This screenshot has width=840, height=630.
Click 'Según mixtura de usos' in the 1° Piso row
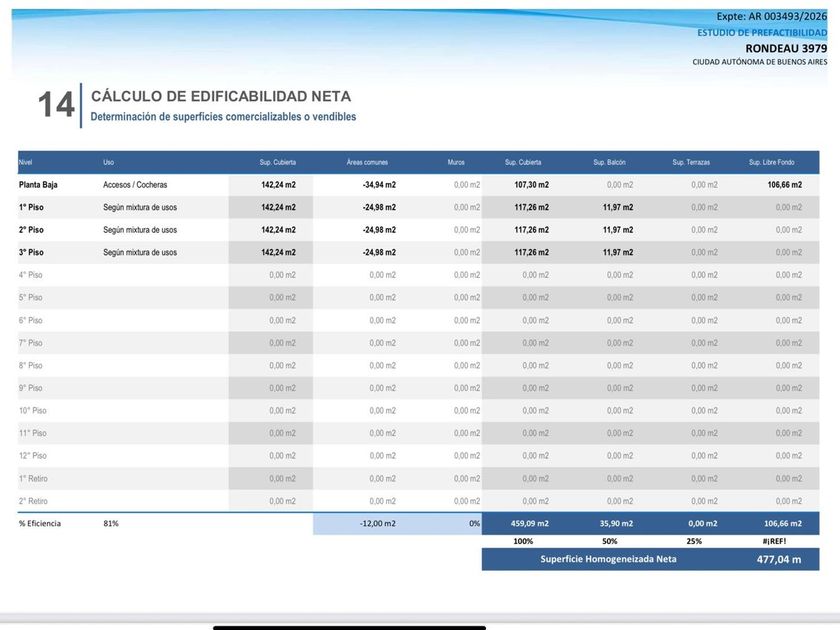pos(140,207)
